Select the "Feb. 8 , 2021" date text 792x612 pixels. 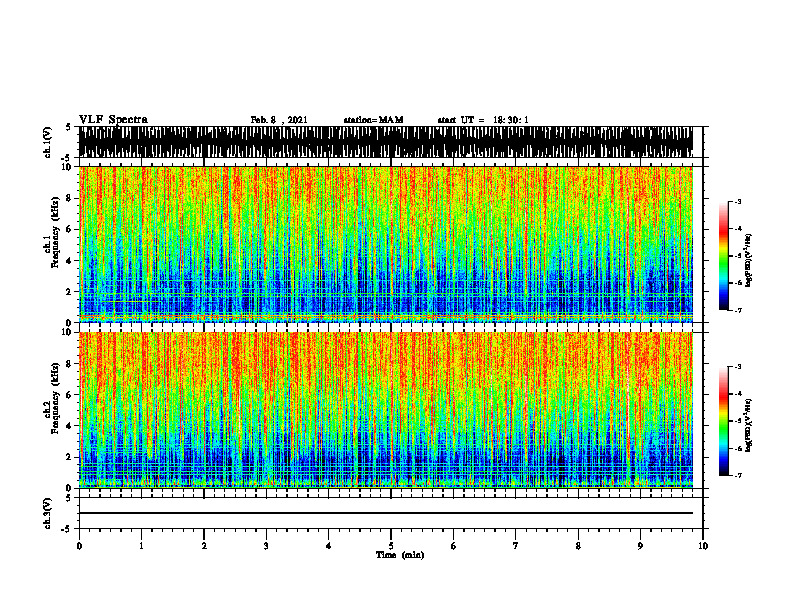pyautogui.click(x=279, y=120)
